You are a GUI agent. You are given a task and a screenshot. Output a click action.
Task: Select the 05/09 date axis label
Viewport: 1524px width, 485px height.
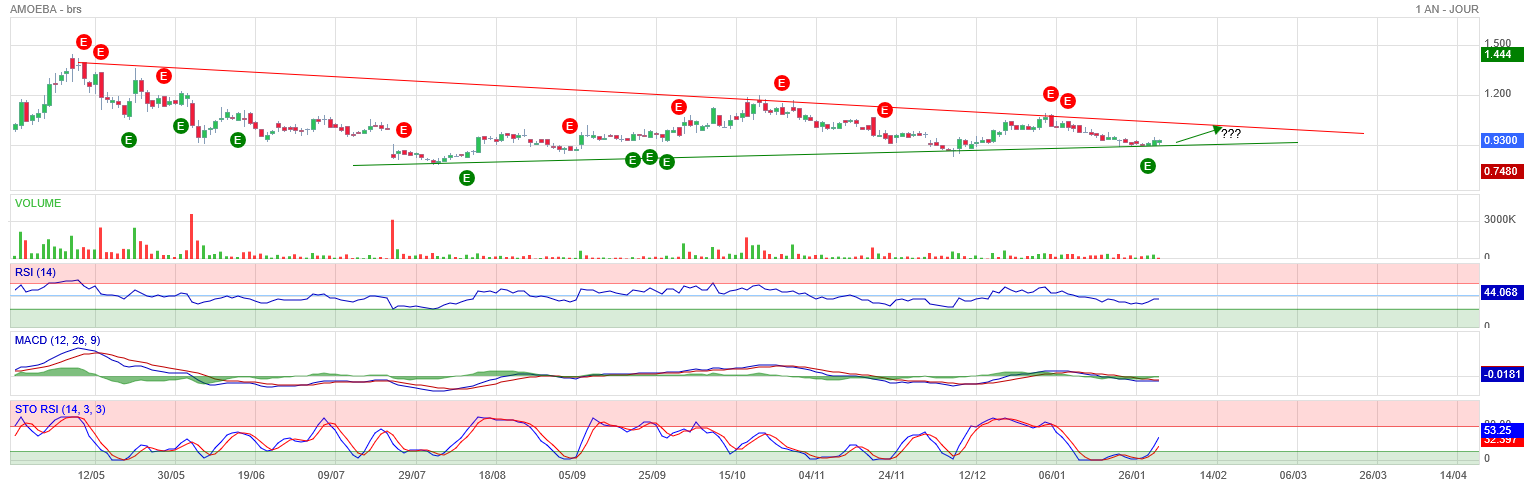click(572, 476)
